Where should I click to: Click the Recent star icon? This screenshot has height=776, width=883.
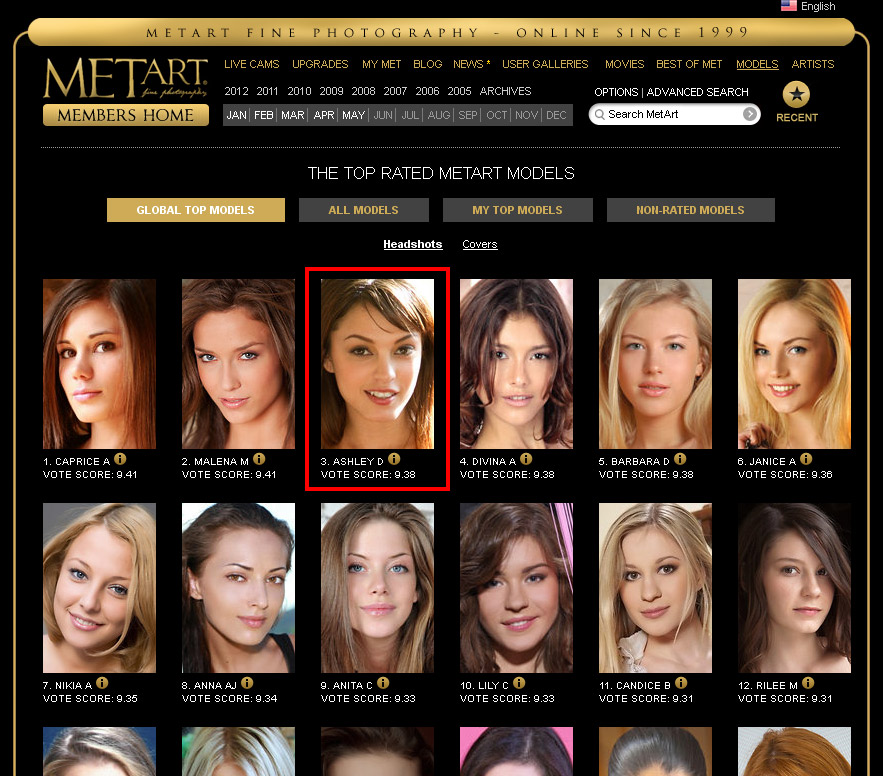(796, 94)
